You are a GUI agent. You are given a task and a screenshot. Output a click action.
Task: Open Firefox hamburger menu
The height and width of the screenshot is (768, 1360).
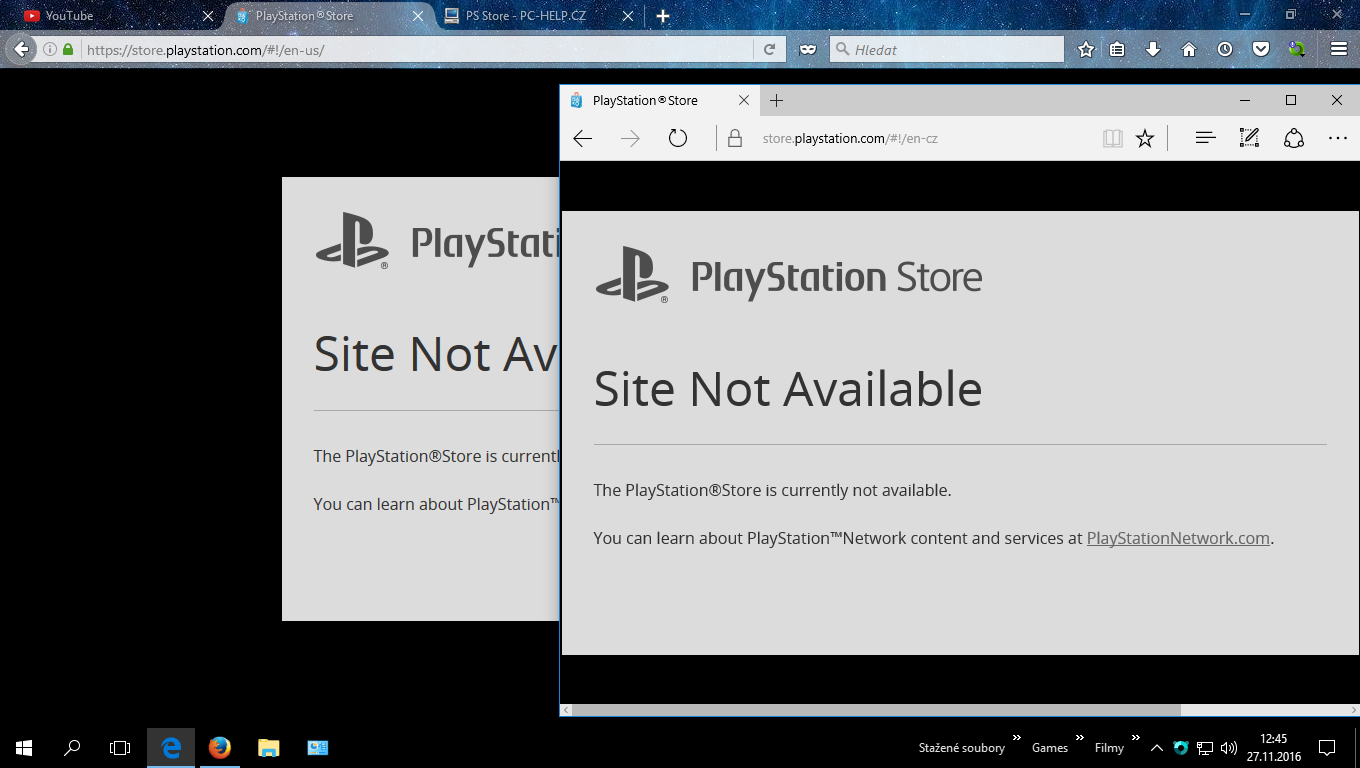[1339, 49]
